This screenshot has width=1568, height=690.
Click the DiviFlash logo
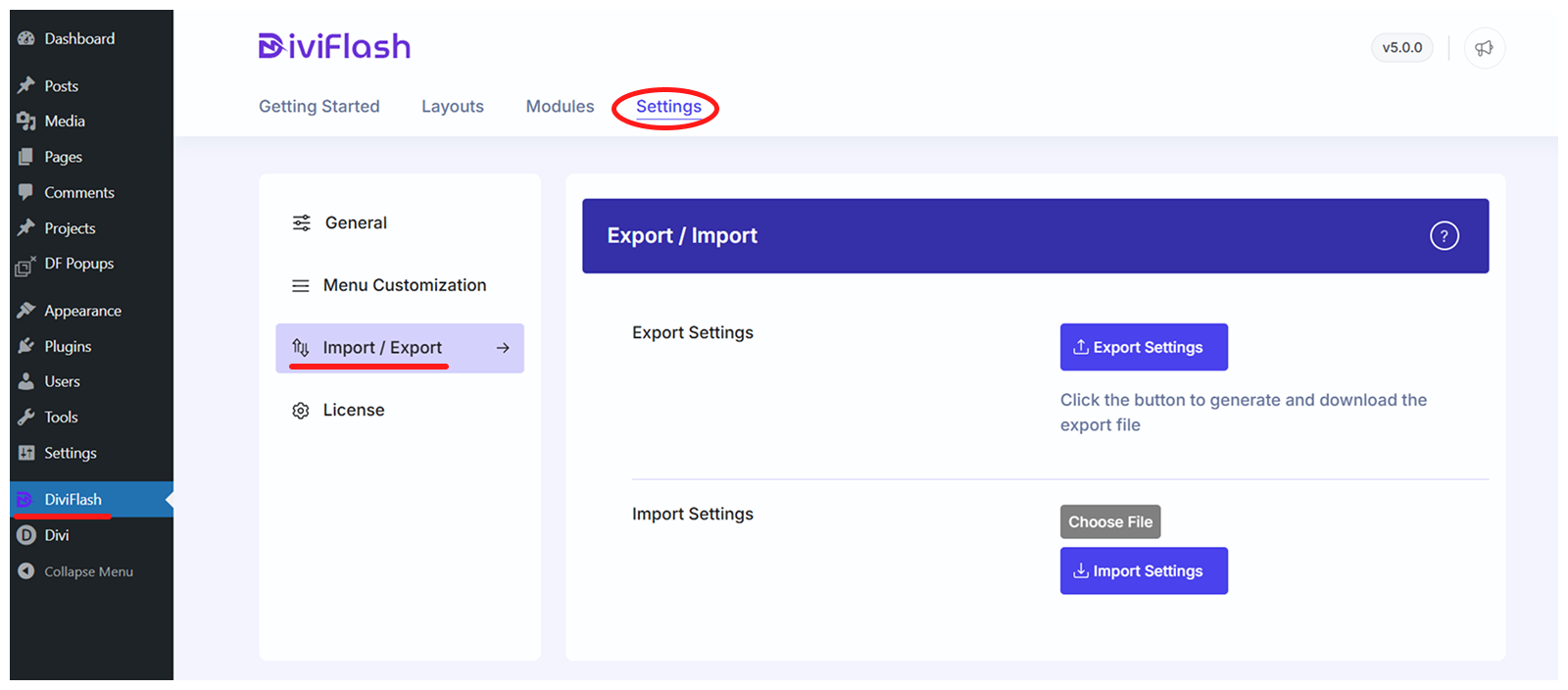click(x=334, y=46)
